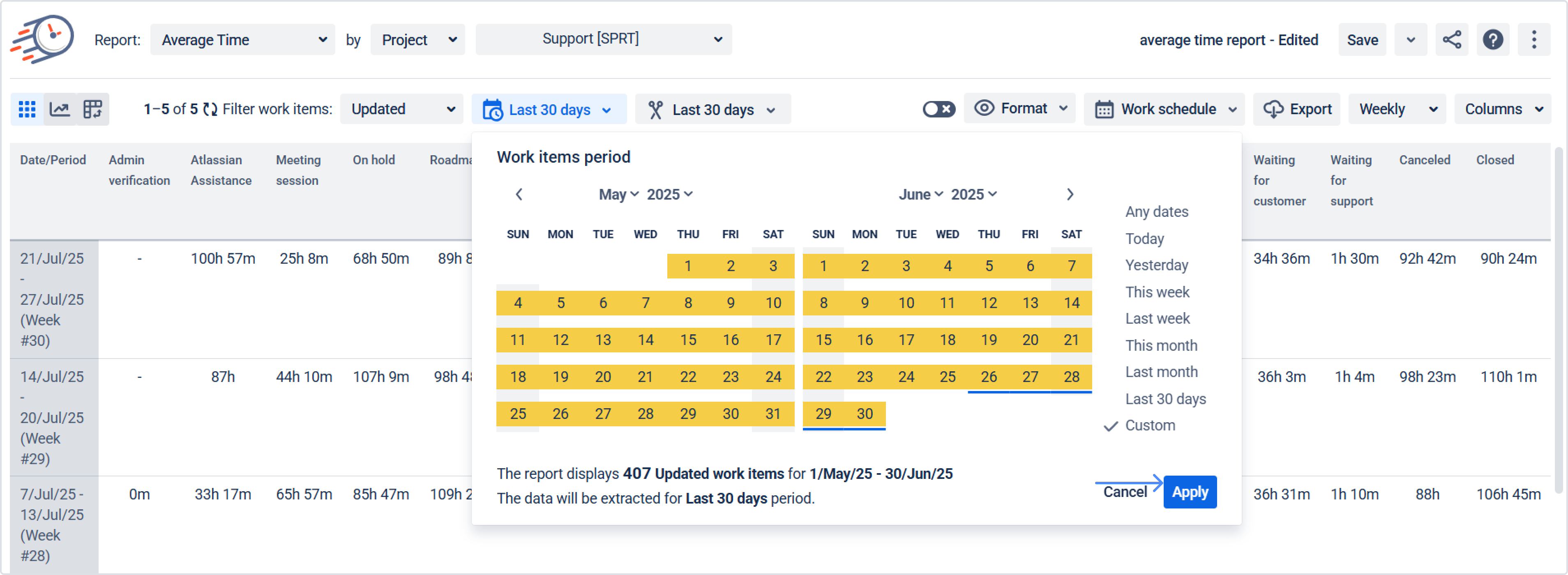Select Last month preset

1161,373
